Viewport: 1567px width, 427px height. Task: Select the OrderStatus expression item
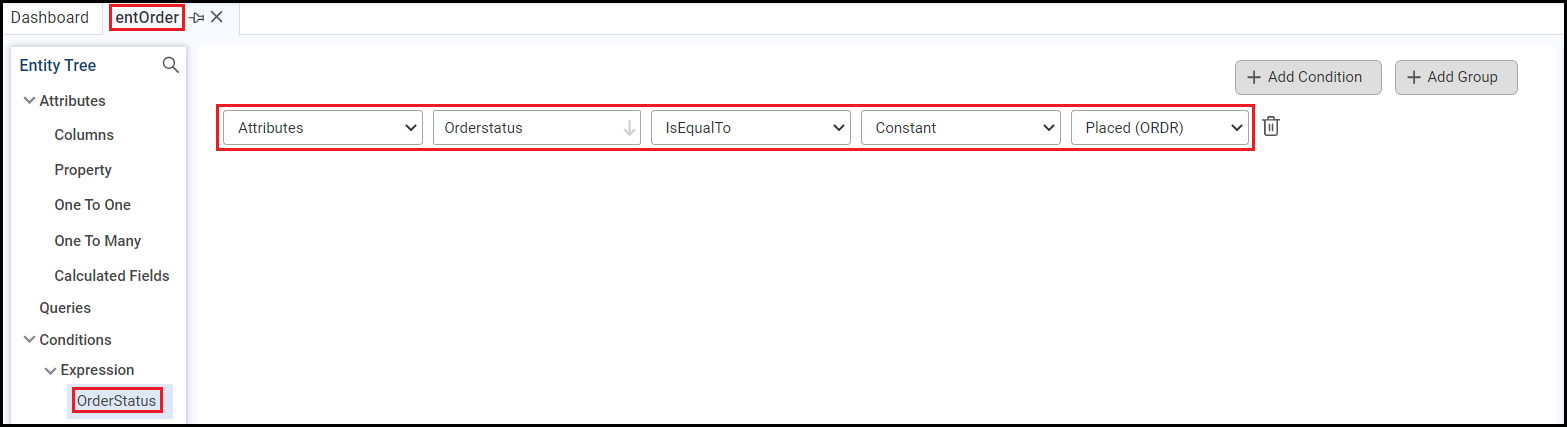[x=117, y=401]
